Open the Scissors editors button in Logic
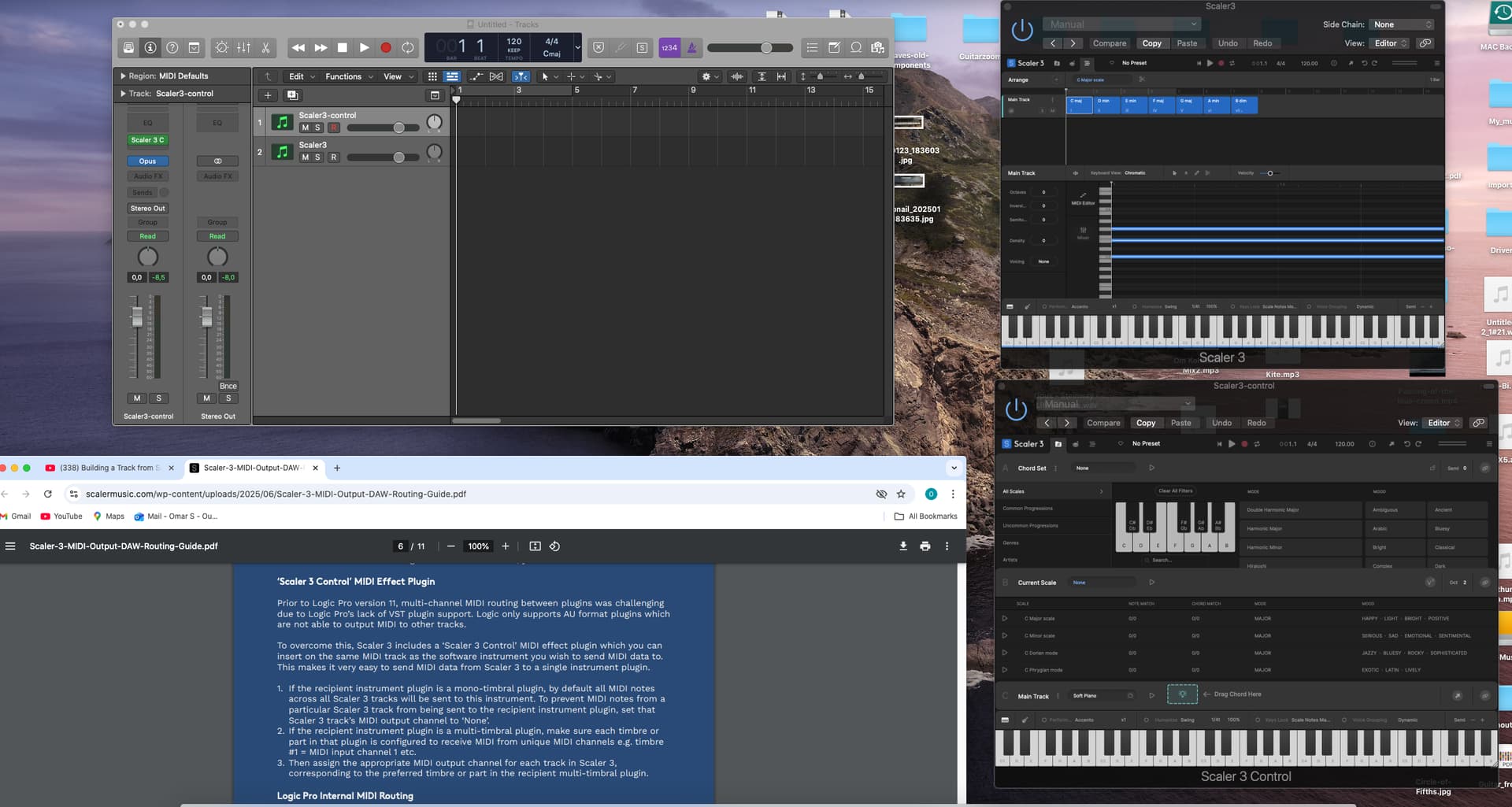The height and width of the screenshot is (807, 1512). click(266, 48)
